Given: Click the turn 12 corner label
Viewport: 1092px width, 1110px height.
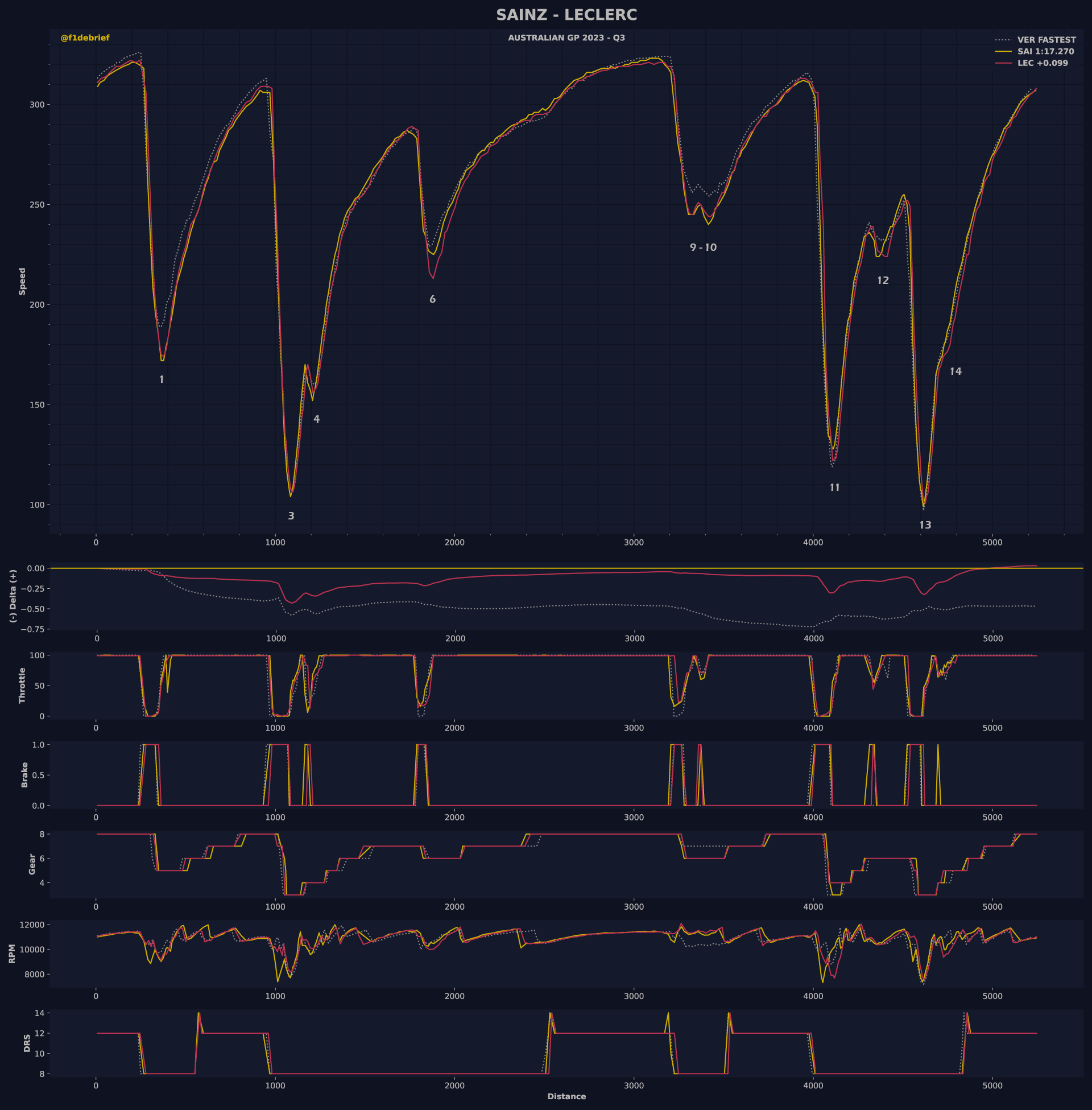Looking at the screenshot, I should pyautogui.click(x=883, y=280).
